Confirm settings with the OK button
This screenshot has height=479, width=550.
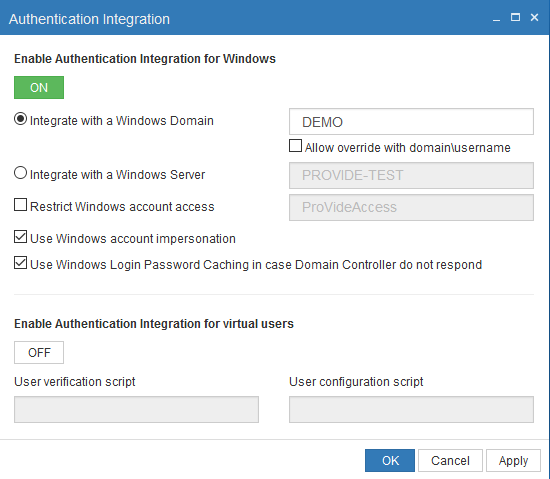(x=390, y=460)
